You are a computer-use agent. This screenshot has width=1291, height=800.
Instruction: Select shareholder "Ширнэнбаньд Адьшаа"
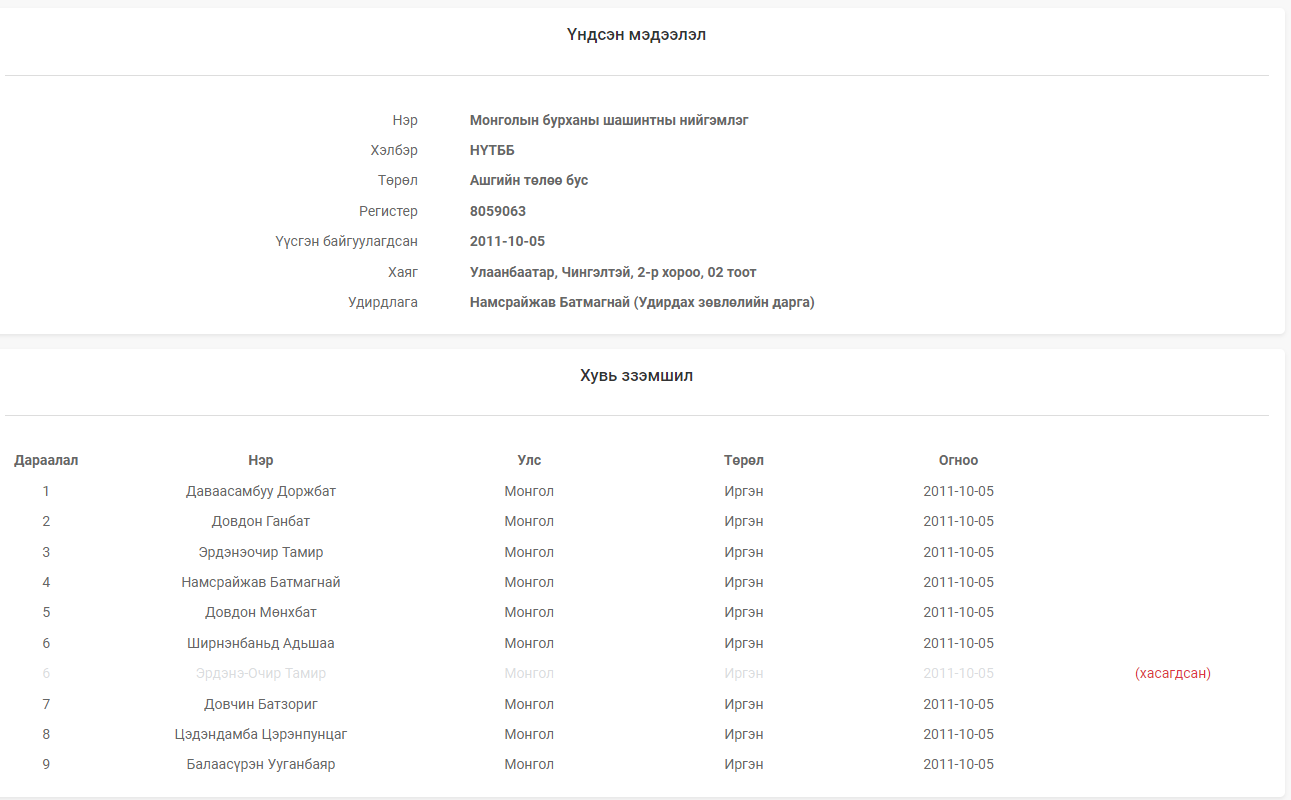261,643
